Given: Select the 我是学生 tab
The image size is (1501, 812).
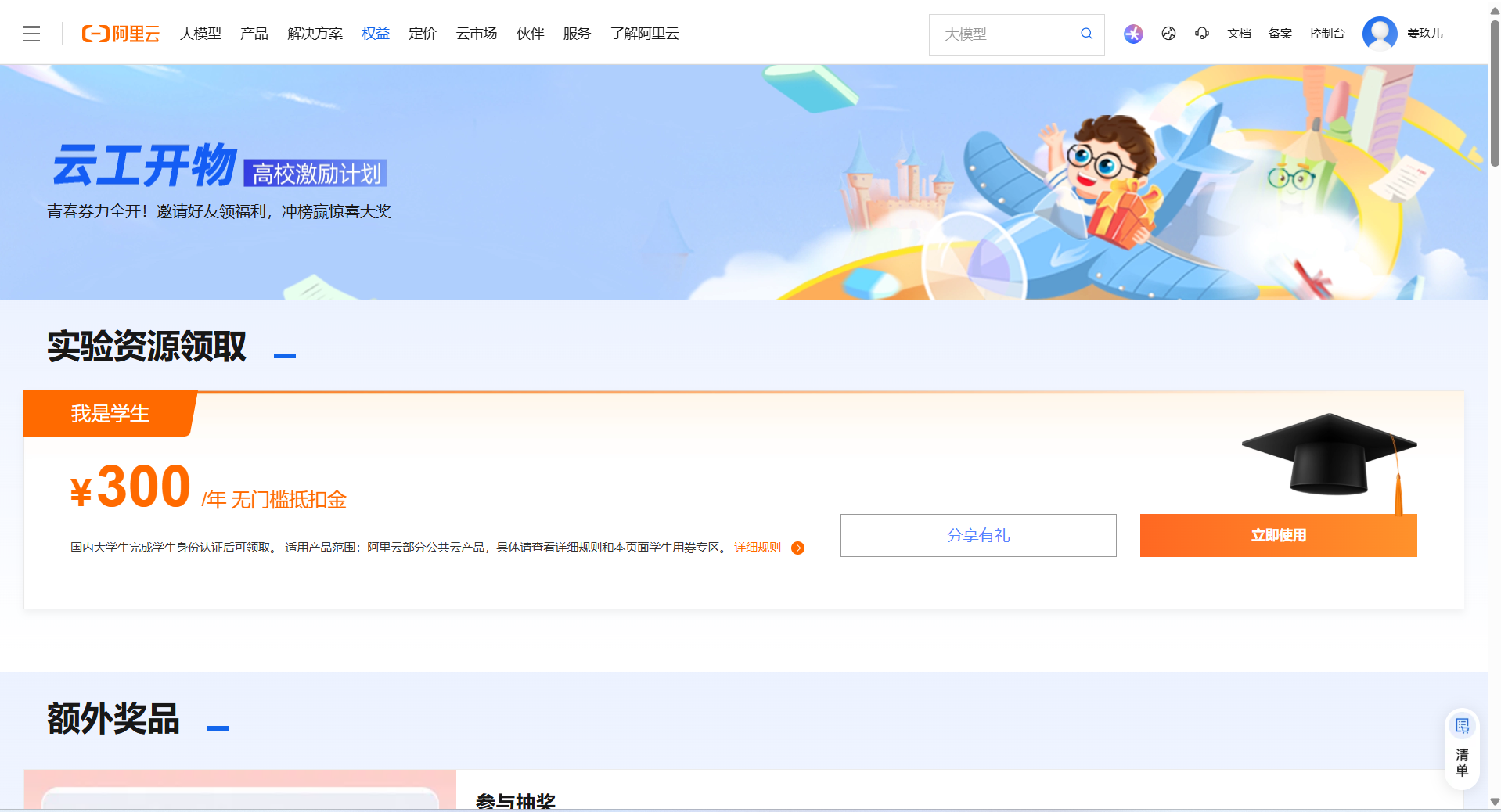Looking at the screenshot, I should [110, 413].
